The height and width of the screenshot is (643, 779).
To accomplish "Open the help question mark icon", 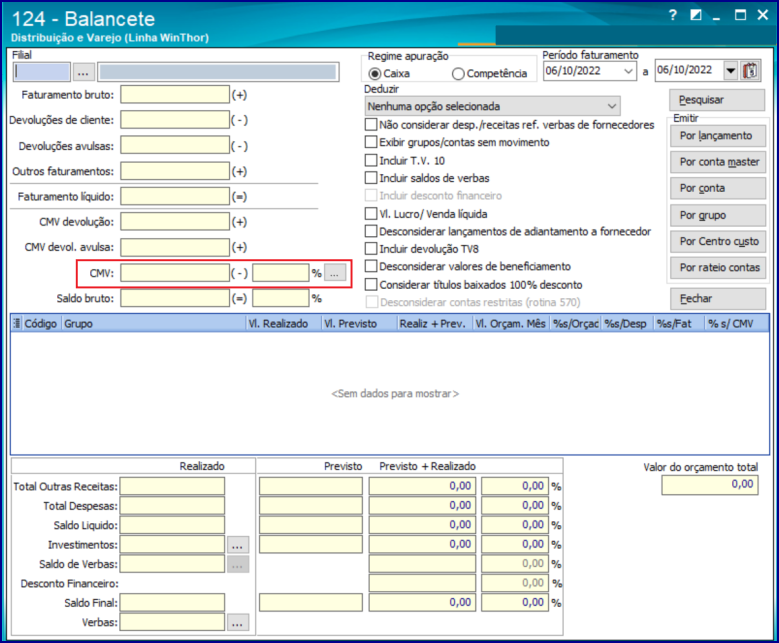I will click(x=673, y=15).
